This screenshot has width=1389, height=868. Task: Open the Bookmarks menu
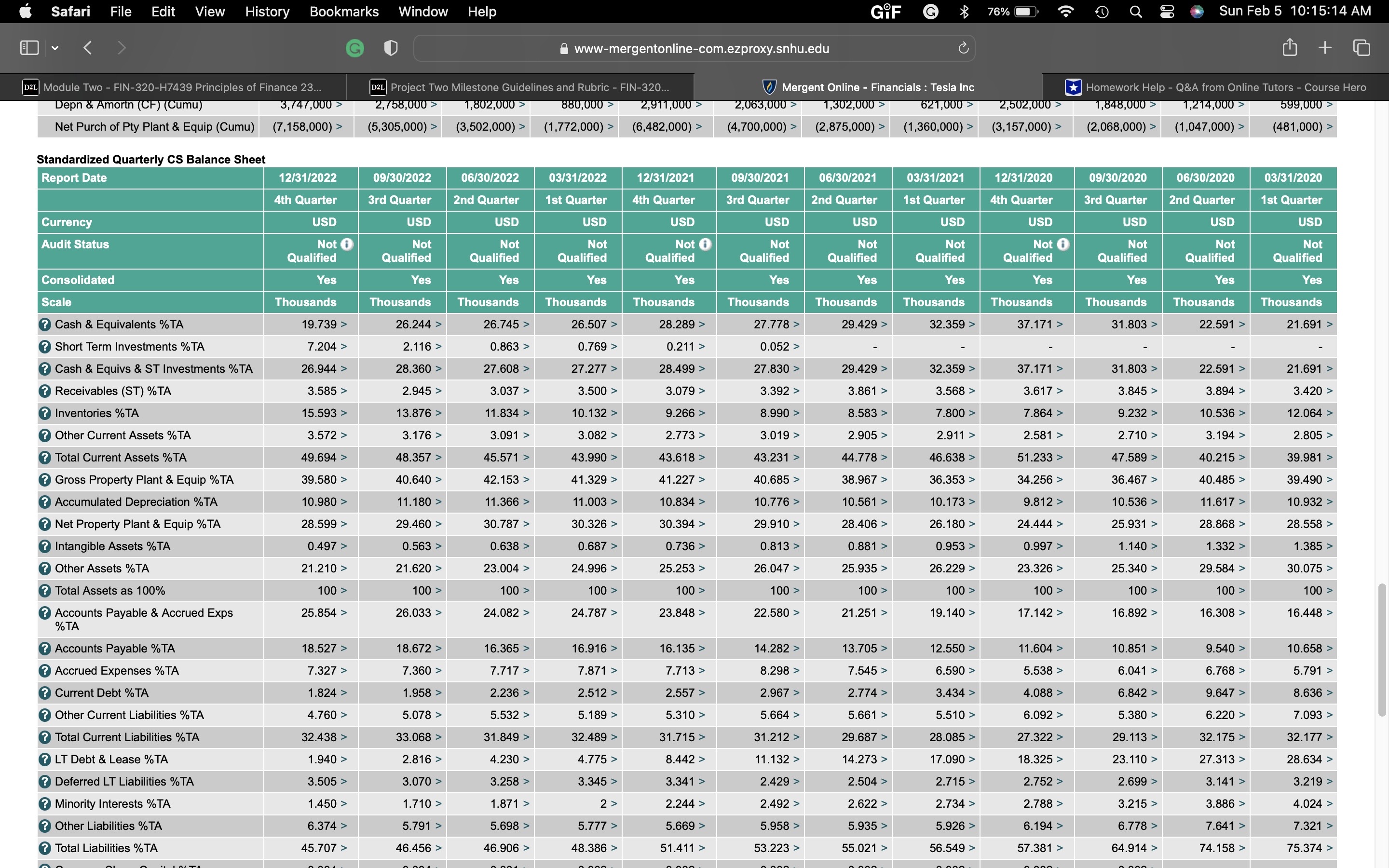(344, 12)
